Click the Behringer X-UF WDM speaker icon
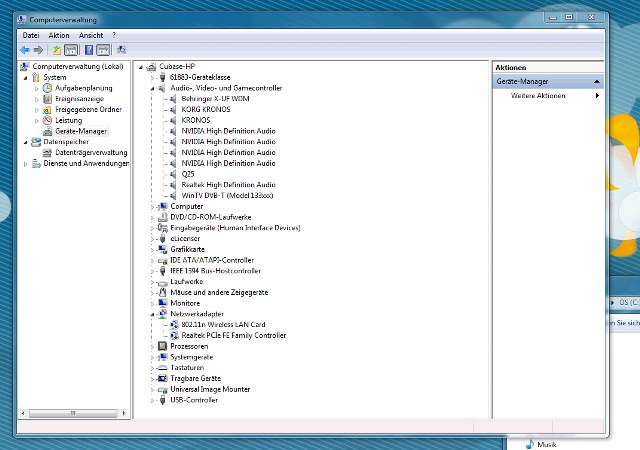Image resolution: width=640 pixels, height=450 pixels. [x=173, y=99]
